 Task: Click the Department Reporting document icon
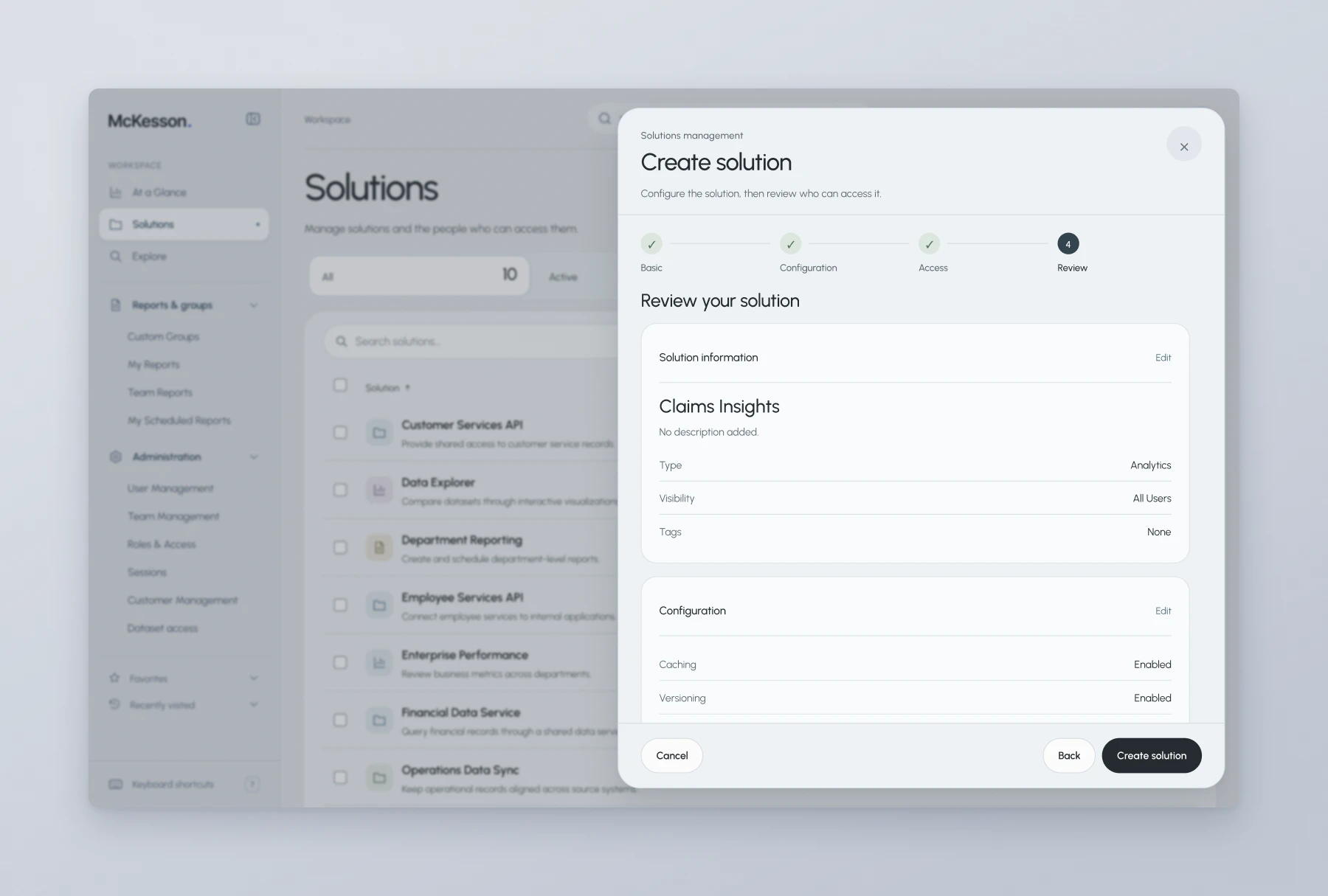[379, 547]
